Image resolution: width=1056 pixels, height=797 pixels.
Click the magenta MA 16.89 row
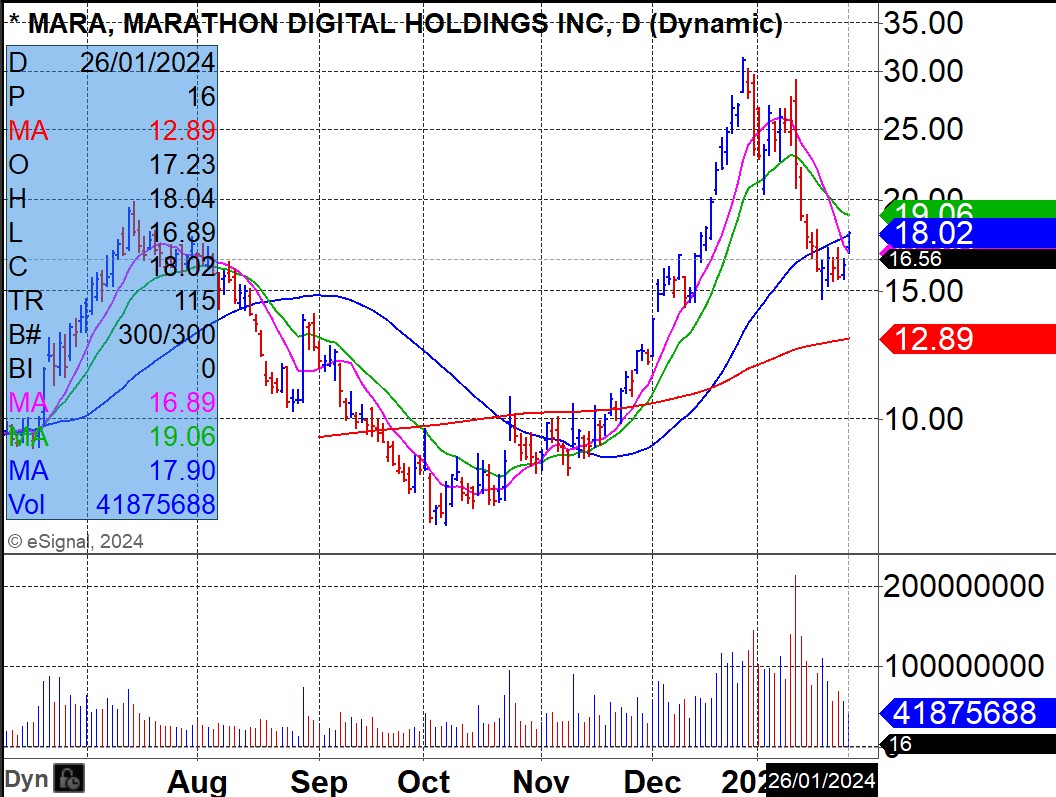[112, 402]
